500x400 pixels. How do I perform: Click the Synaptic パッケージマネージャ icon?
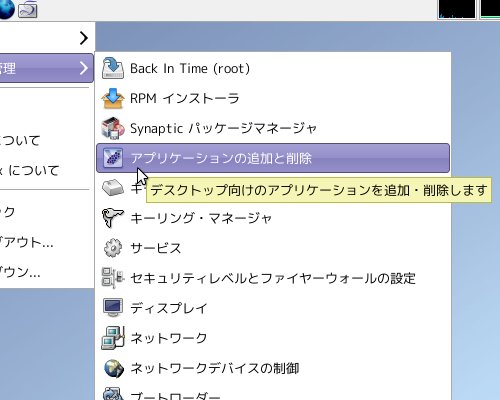[113, 128]
